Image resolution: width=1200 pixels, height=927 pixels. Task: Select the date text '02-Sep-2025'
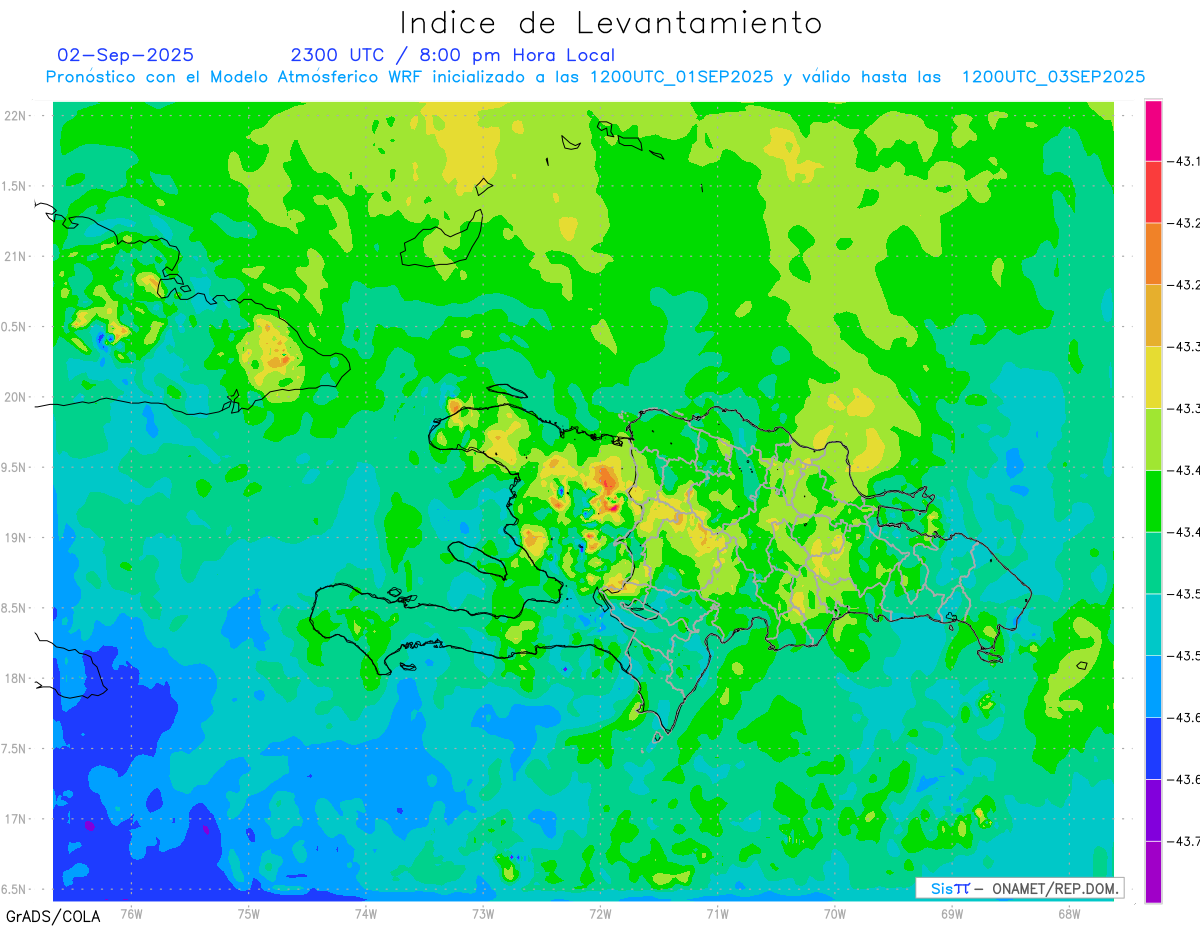click(x=126, y=55)
